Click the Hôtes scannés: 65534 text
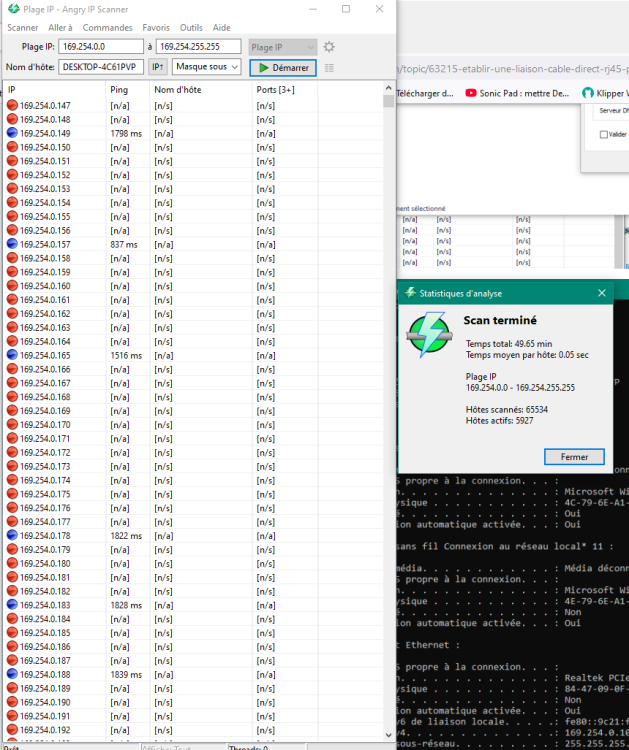The image size is (629, 750). 507,409
